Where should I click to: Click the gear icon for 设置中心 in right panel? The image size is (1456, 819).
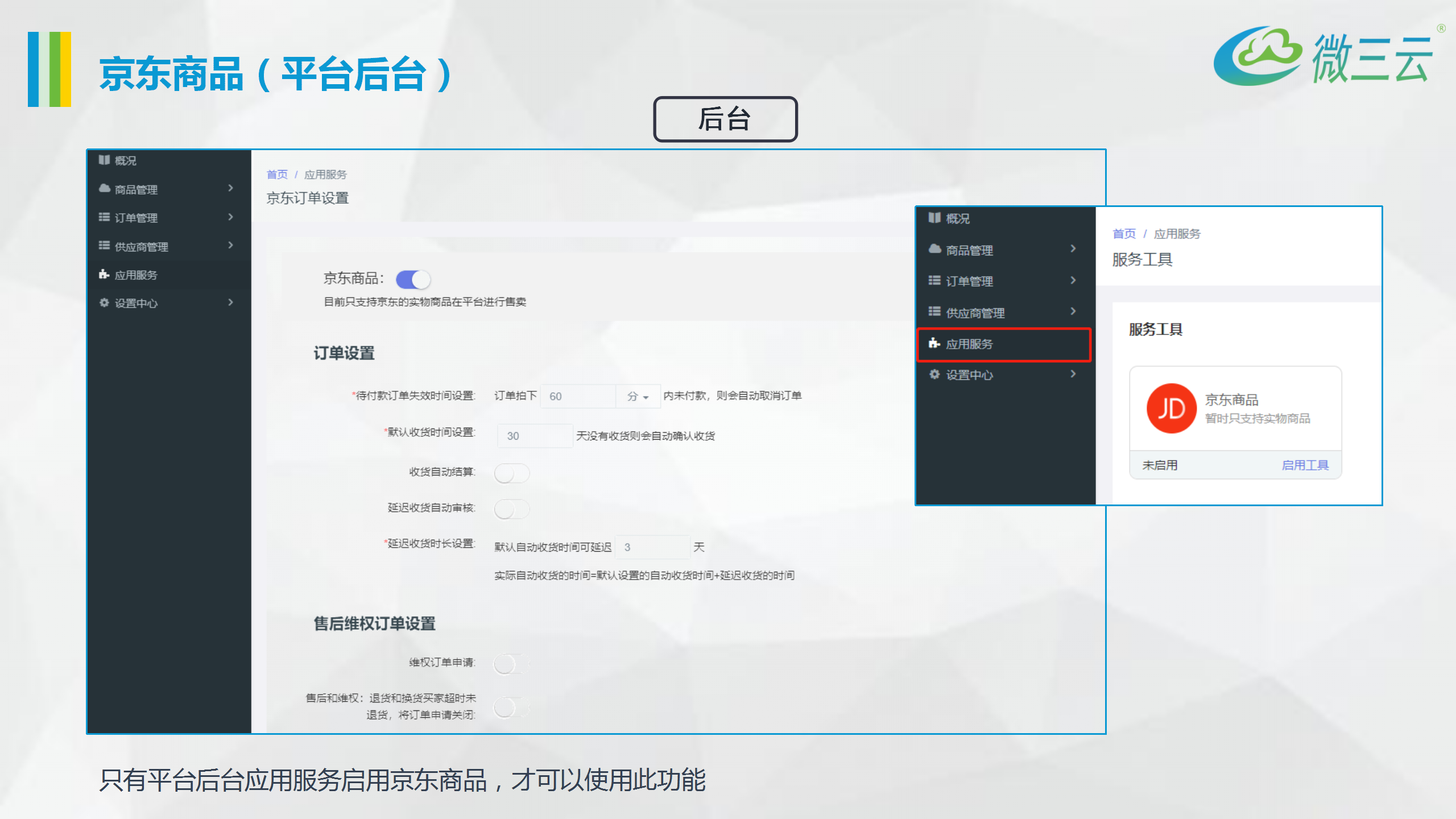coord(934,374)
